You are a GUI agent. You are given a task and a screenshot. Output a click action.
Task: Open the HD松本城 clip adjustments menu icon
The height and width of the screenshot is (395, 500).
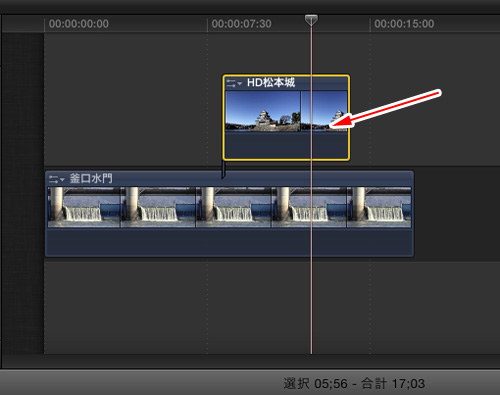(x=234, y=83)
